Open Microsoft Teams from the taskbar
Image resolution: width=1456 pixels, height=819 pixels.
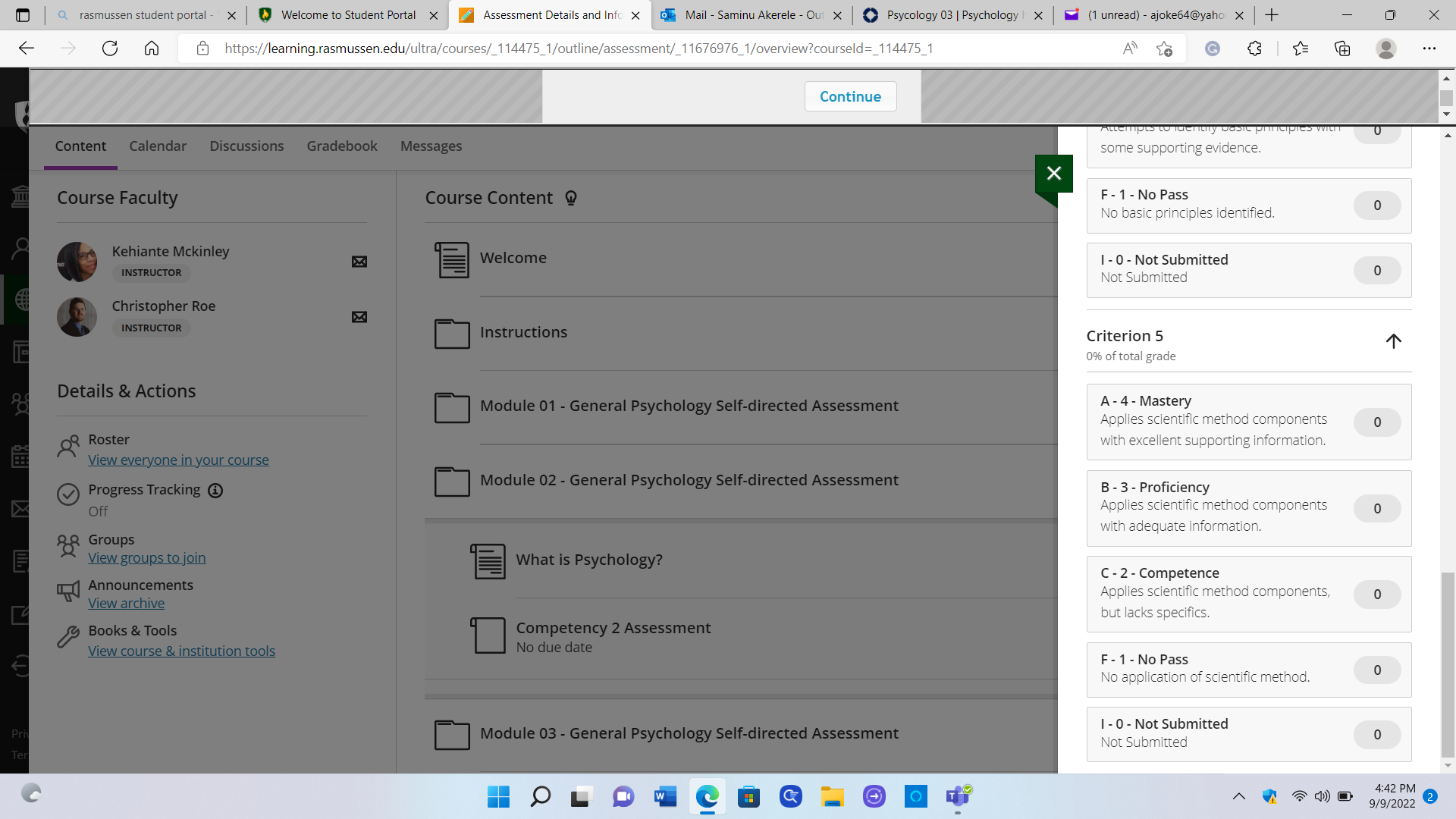[958, 797]
